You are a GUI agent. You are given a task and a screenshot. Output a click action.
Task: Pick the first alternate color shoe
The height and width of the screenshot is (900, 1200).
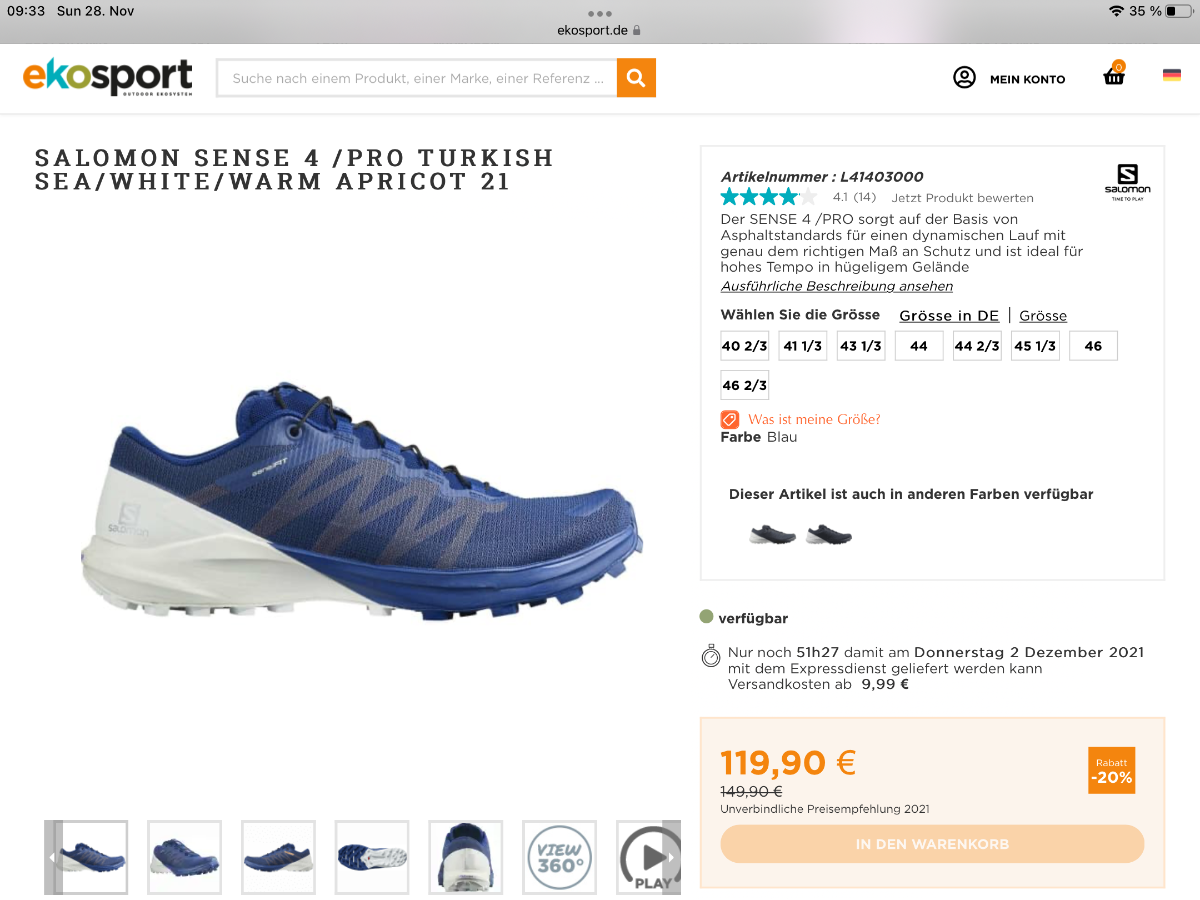coord(773,534)
